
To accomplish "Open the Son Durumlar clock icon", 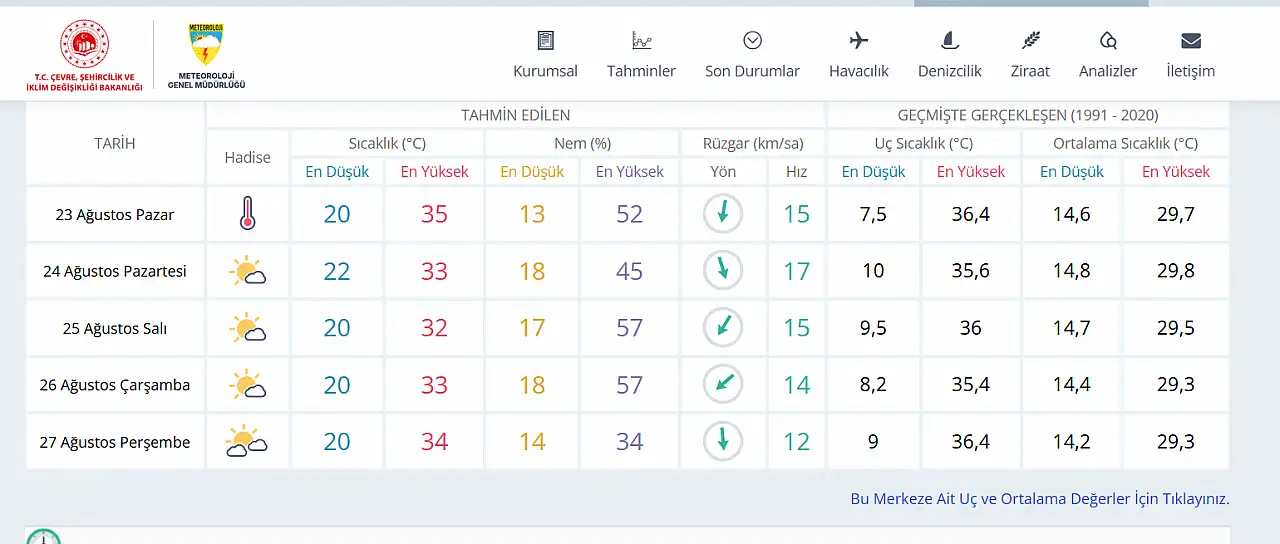I will (752, 41).
